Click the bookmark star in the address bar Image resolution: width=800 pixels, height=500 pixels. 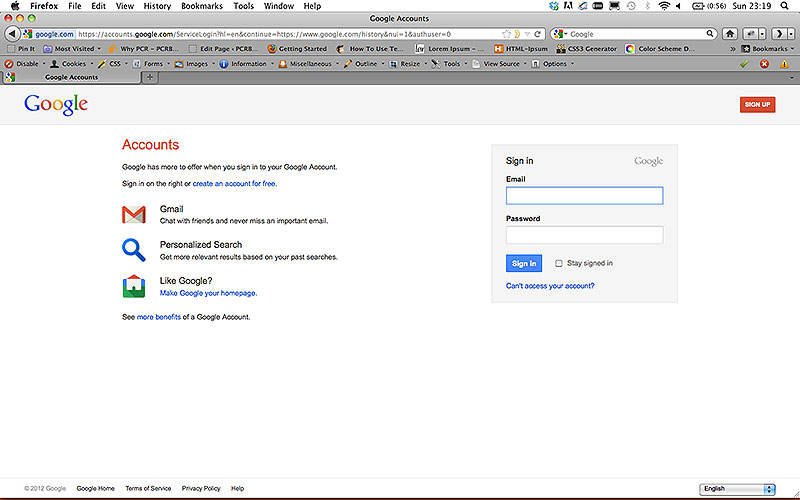pos(506,34)
